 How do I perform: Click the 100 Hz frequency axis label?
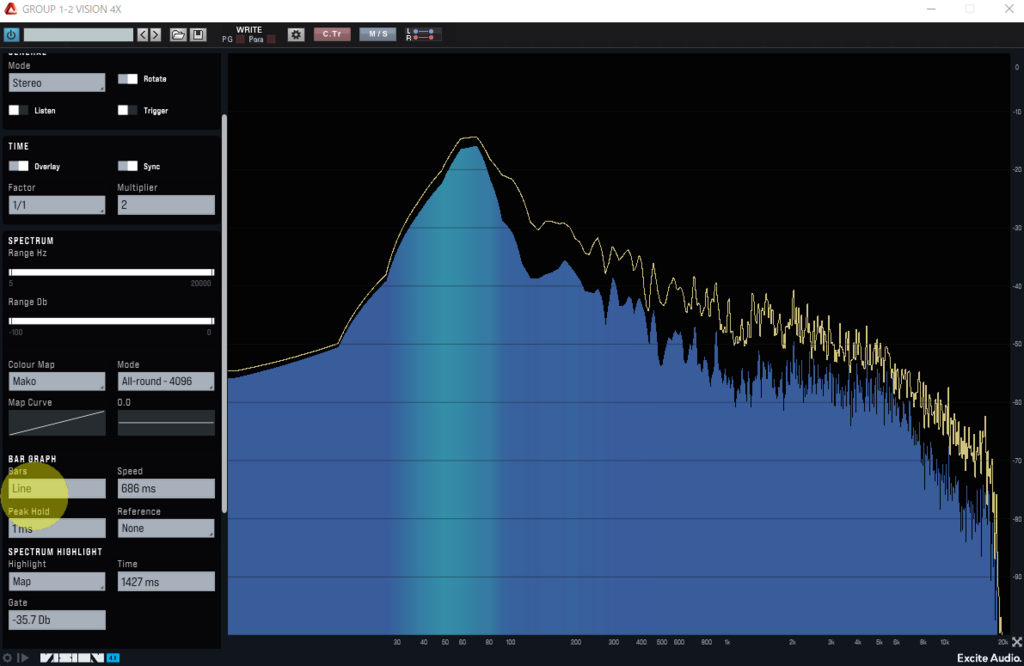[511, 642]
